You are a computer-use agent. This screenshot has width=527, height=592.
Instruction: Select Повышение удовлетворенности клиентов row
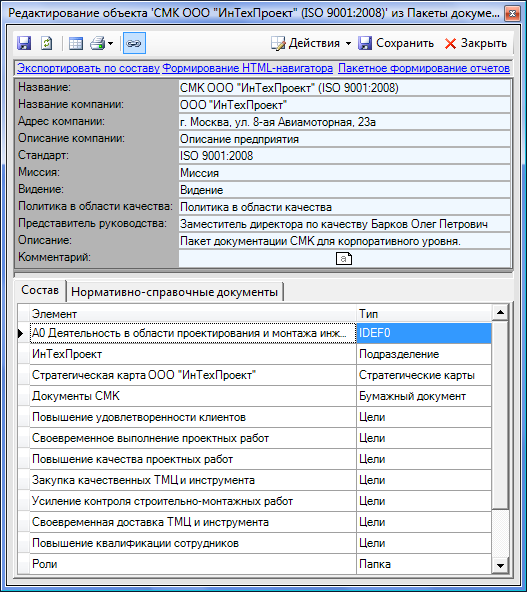click(193, 417)
